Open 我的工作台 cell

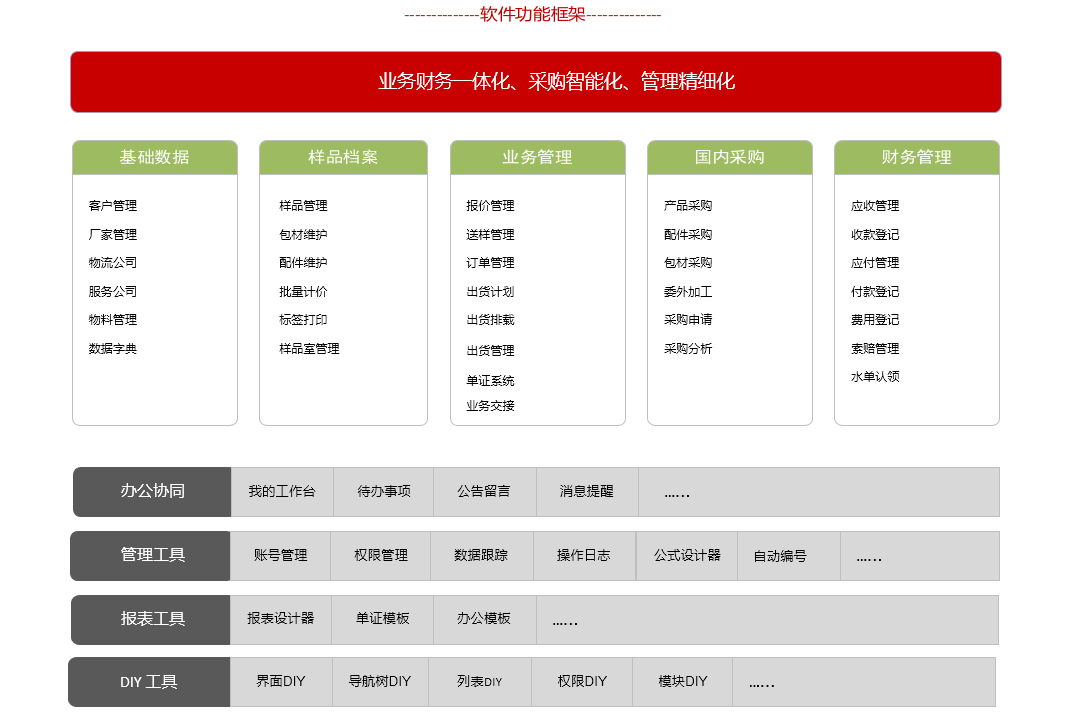282,492
